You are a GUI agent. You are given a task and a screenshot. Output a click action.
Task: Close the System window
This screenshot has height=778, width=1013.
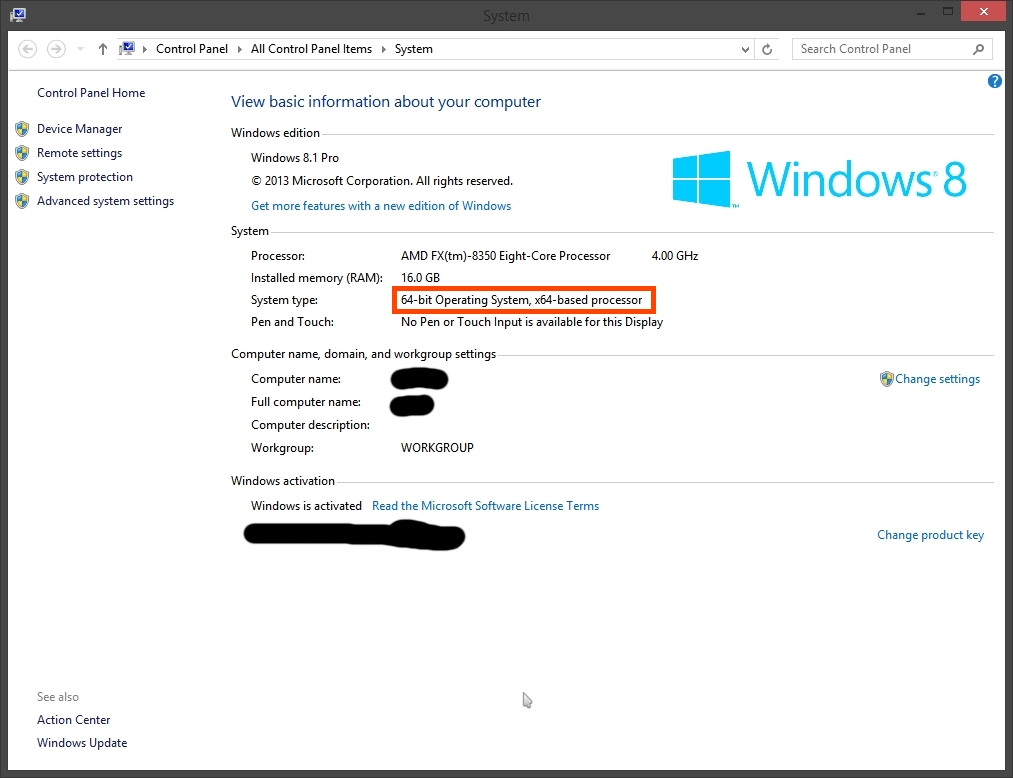(x=983, y=12)
